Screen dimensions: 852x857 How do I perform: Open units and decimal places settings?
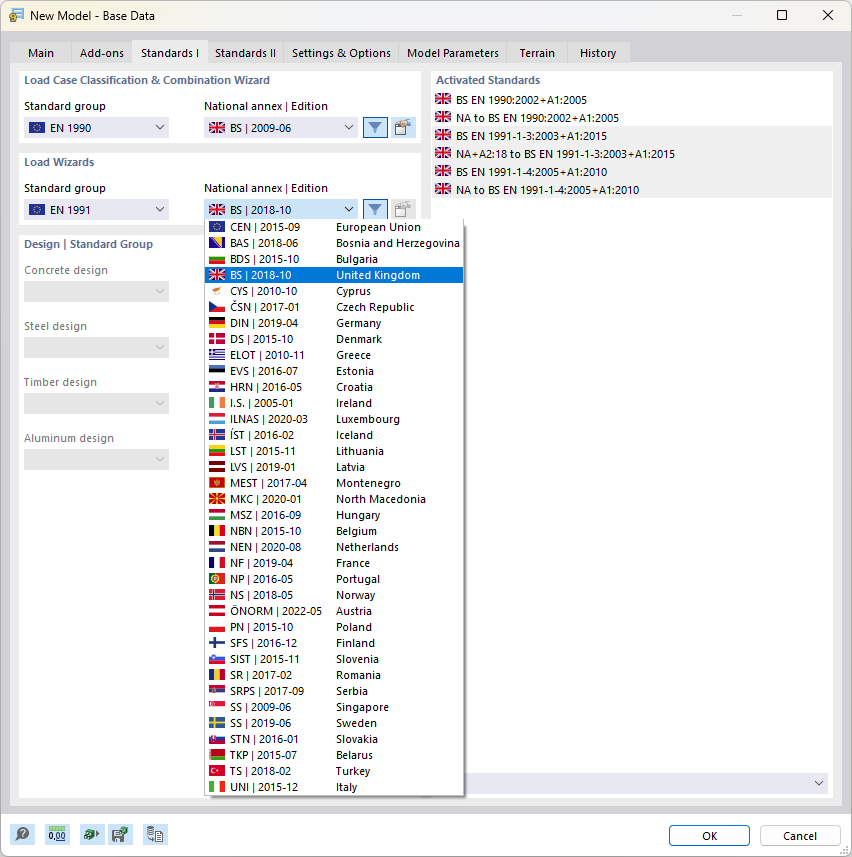[56, 834]
